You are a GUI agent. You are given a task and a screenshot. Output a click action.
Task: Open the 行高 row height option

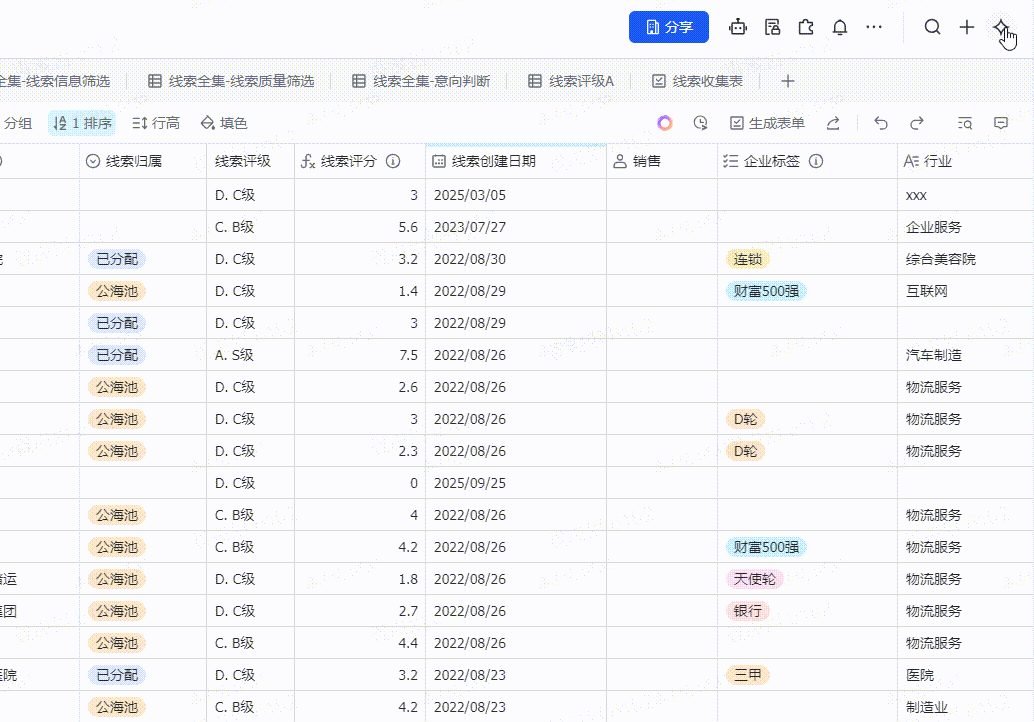click(x=156, y=123)
